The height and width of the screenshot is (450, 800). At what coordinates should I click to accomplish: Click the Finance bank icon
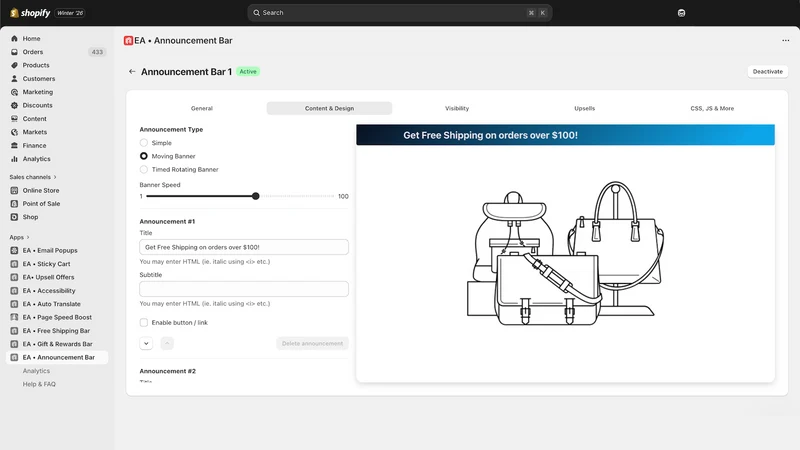(x=14, y=145)
